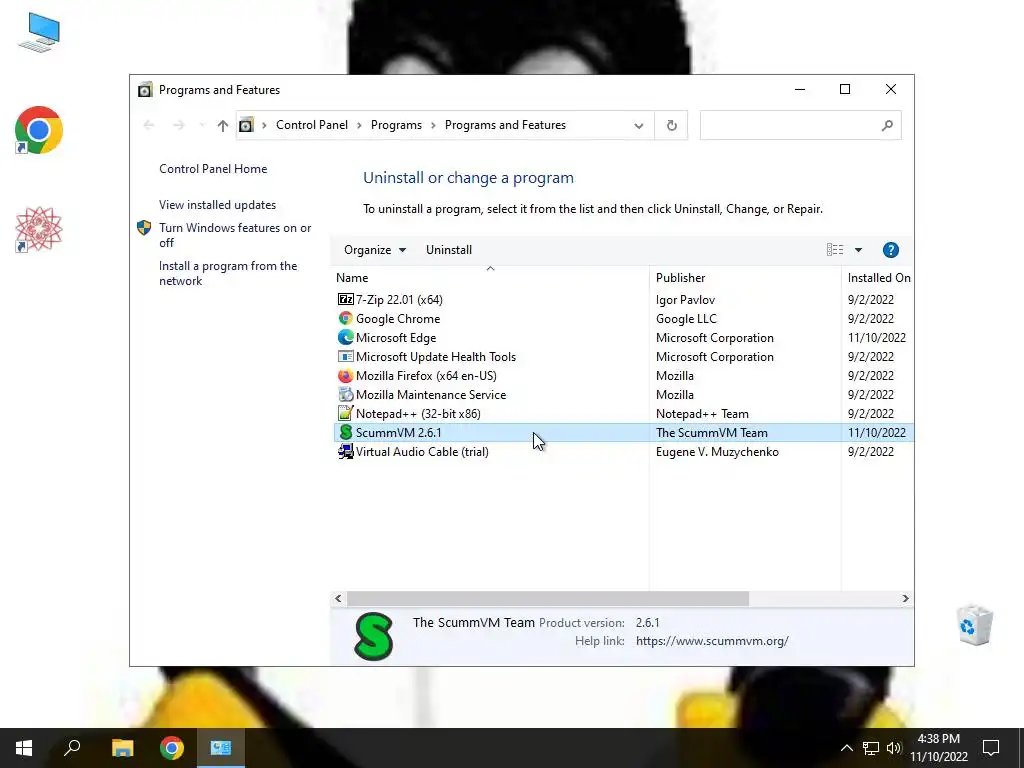Select Notepad++ (32-bit x86) entry
Screen dimensions: 1024x768
pos(623,413)
